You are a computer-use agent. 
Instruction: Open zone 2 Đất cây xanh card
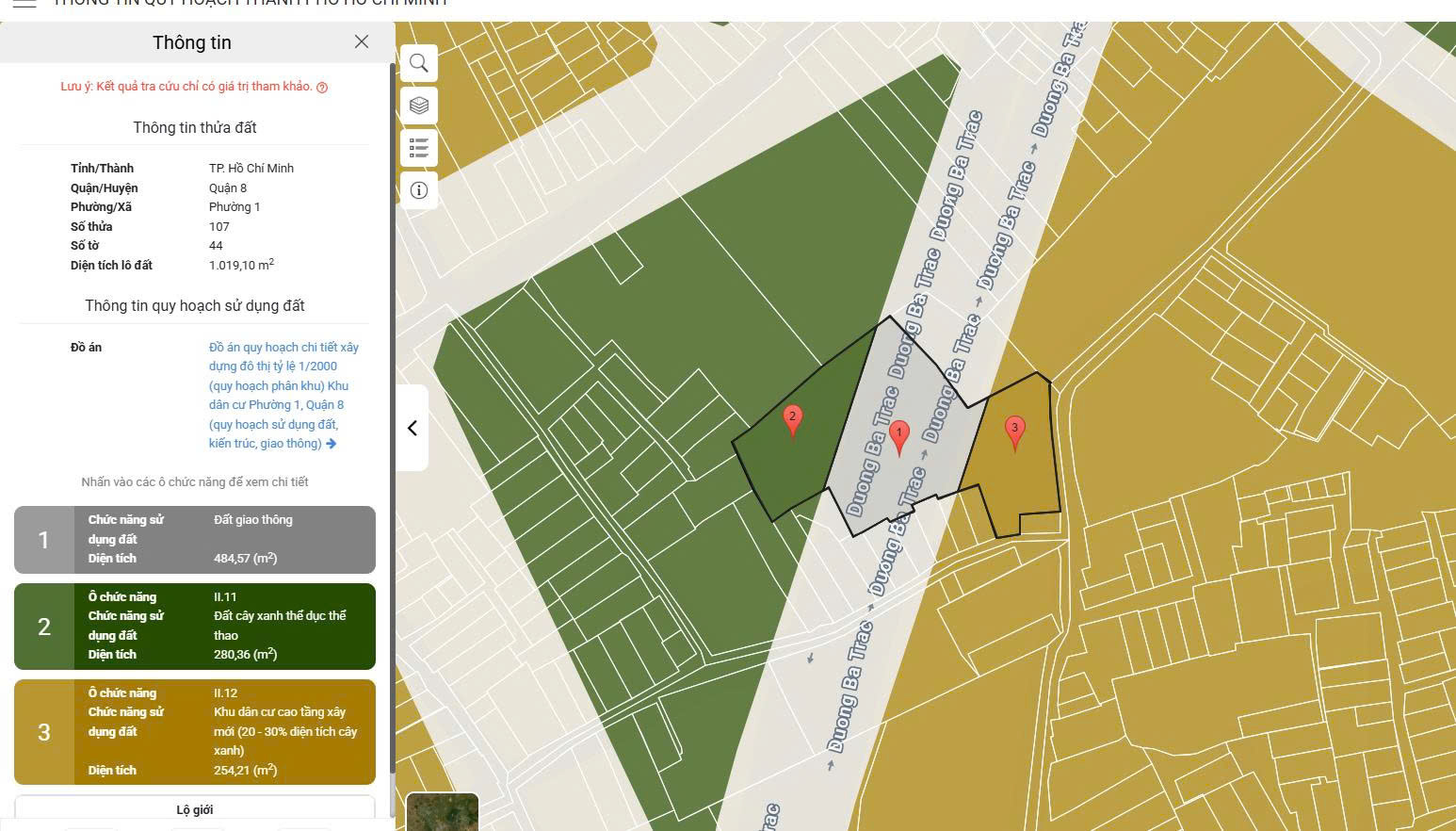click(224, 627)
